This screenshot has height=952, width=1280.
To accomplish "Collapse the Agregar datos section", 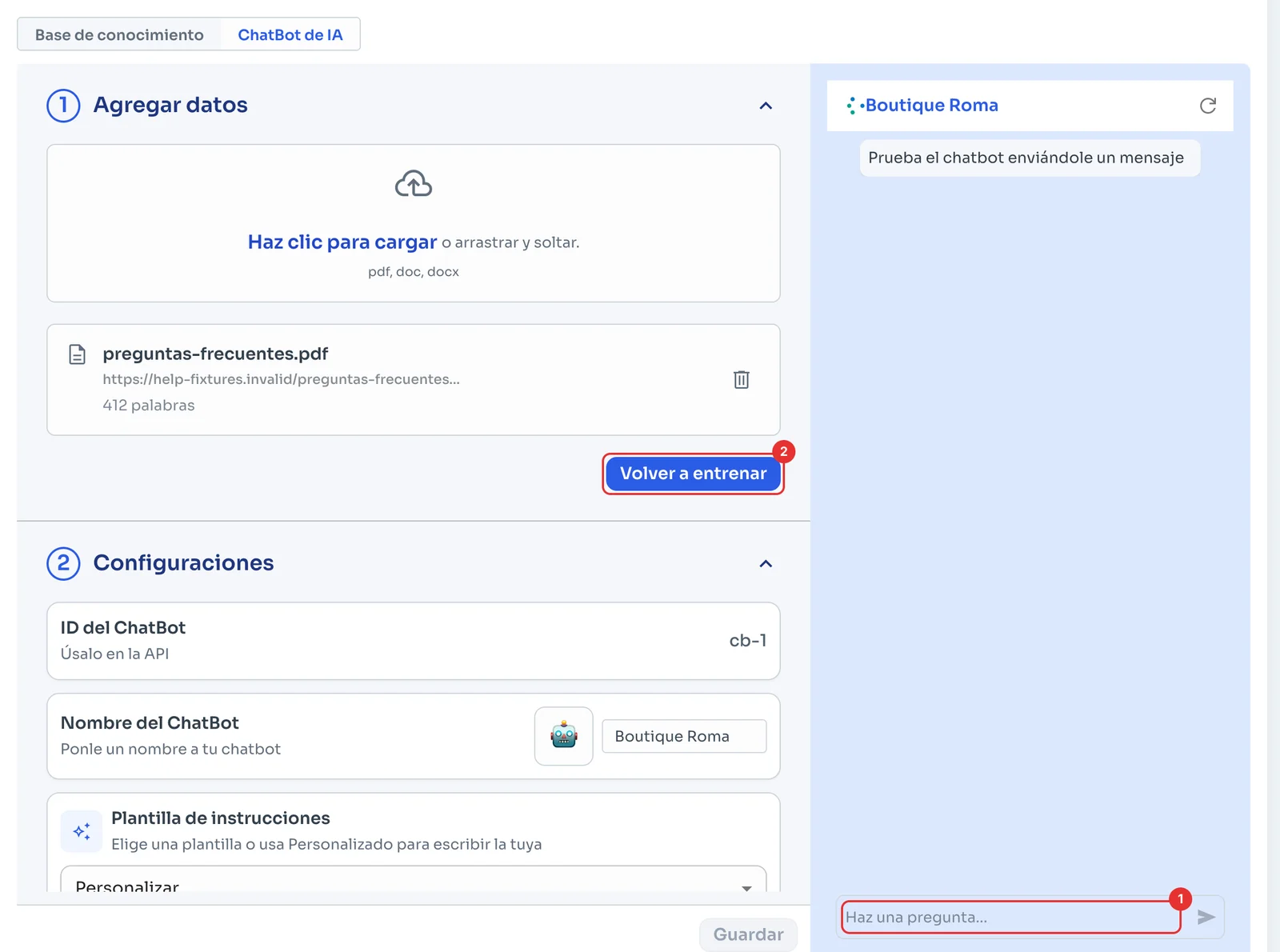I will (766, 106).
